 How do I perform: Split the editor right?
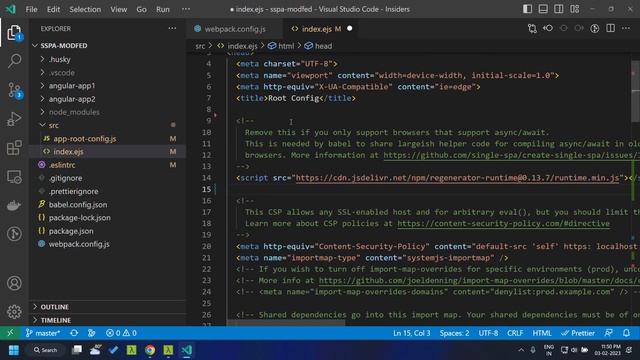point(611,29)
